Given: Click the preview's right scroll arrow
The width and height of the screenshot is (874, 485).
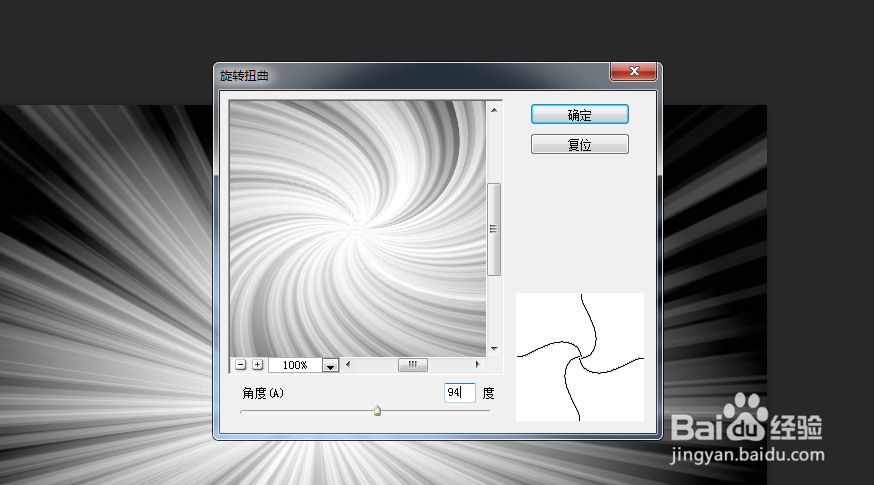Looking at the screenshot, I should coord(478,365).
